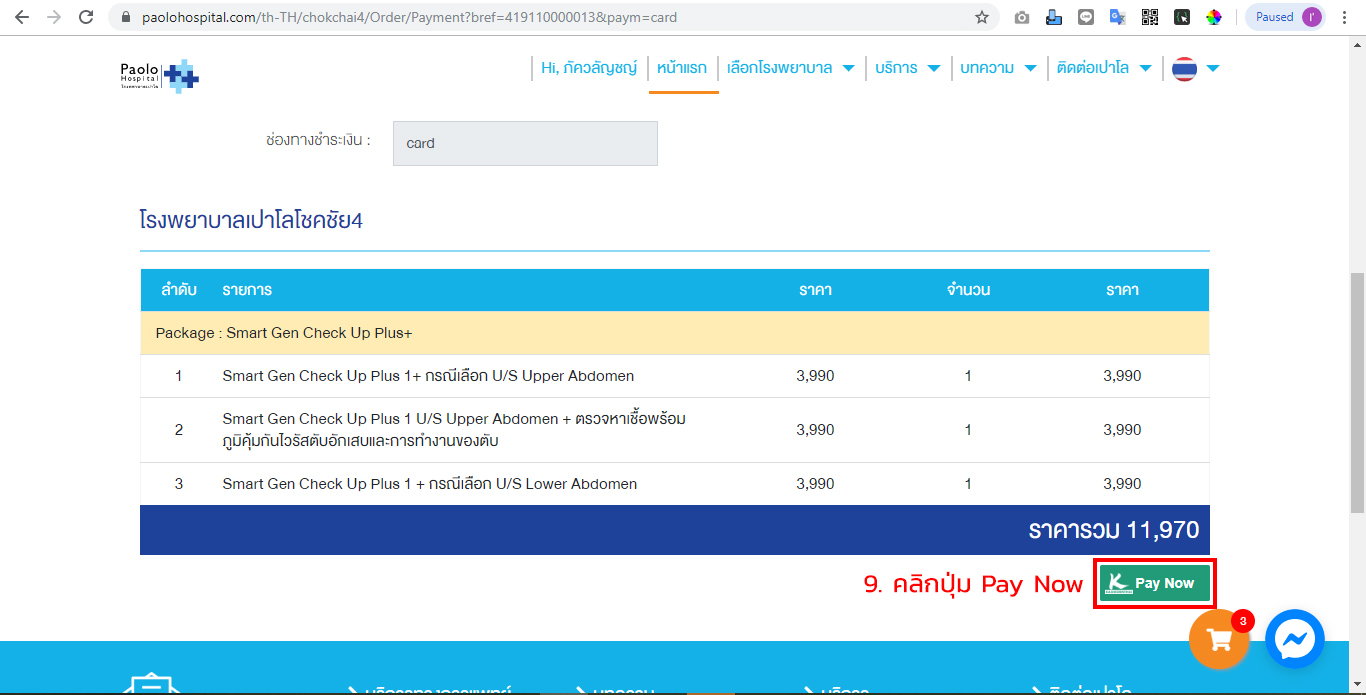Expand the บริการ dropdown arrow
Image resolution: width=1366 pixels, height=695 pixels.
point(934,69)
